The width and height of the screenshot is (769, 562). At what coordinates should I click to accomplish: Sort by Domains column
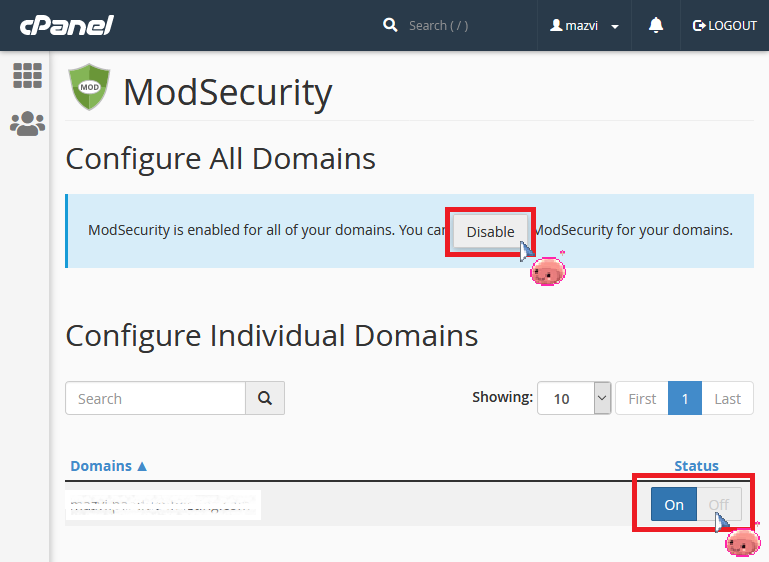(x=108, y=465)
